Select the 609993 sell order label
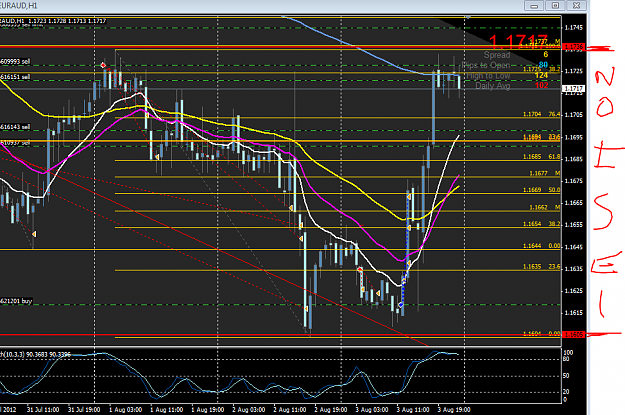 point(15,61)
